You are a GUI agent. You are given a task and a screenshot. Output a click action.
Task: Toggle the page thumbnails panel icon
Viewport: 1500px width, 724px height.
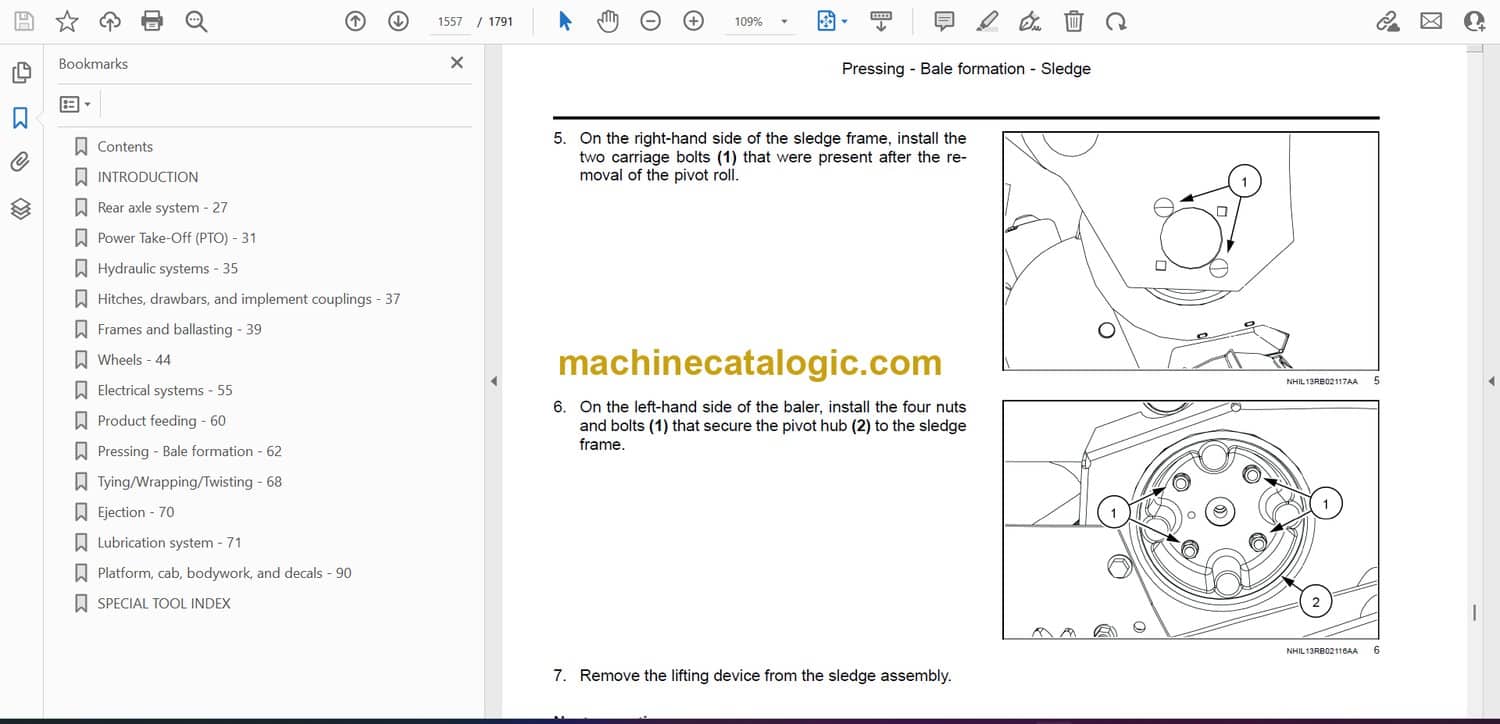[20, 73]
